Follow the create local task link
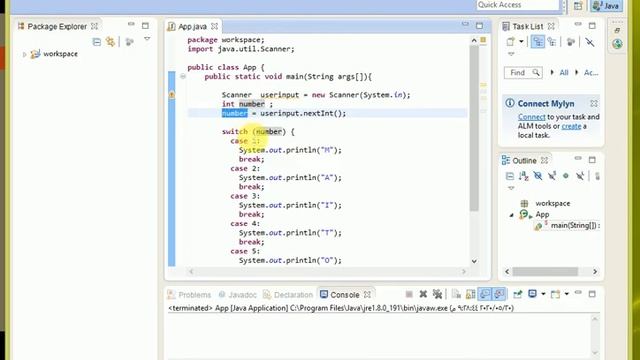The width and height of the screenshot is (640, 360). coord(571,126)
